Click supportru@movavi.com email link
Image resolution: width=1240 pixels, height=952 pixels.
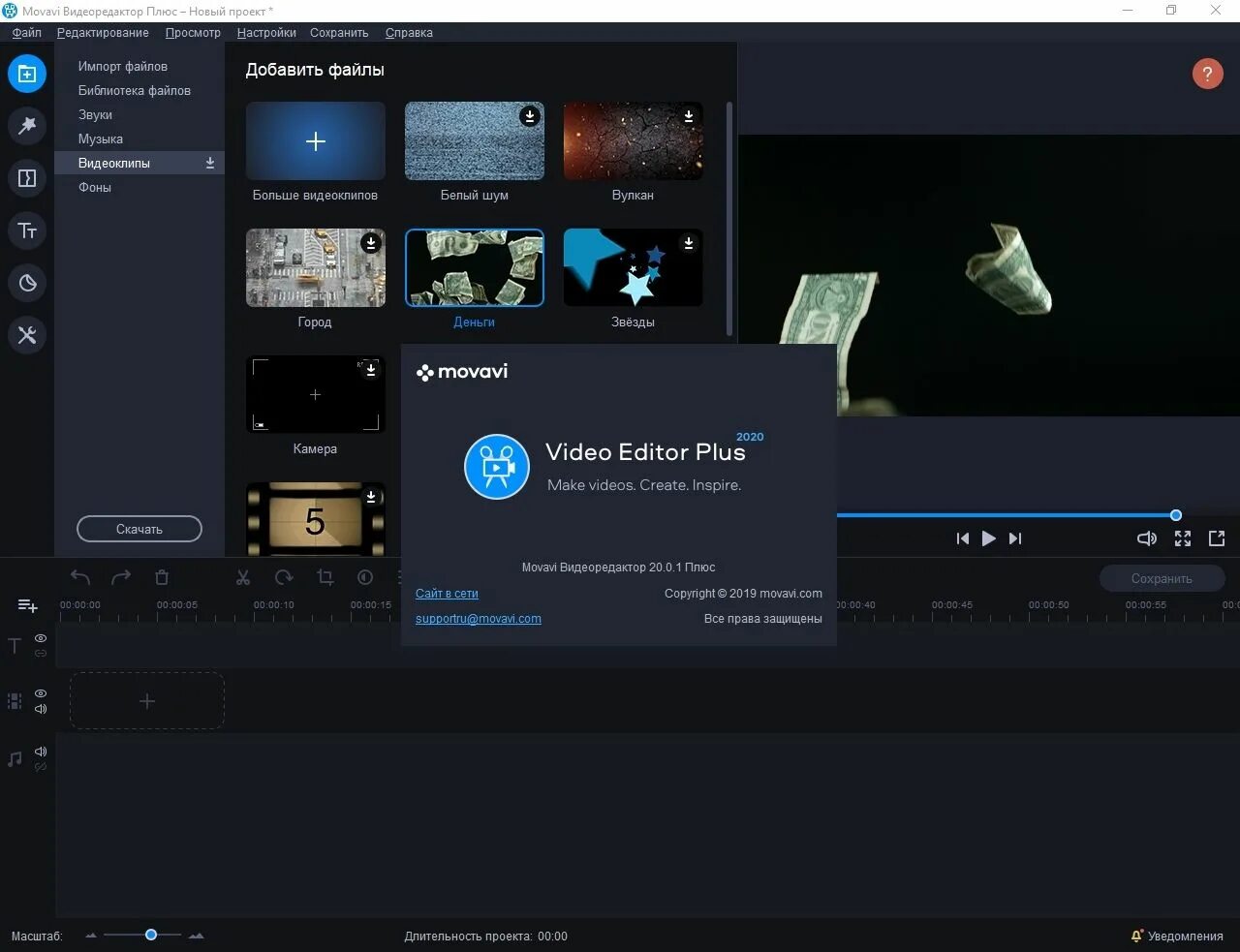click(x=479, y=619)
